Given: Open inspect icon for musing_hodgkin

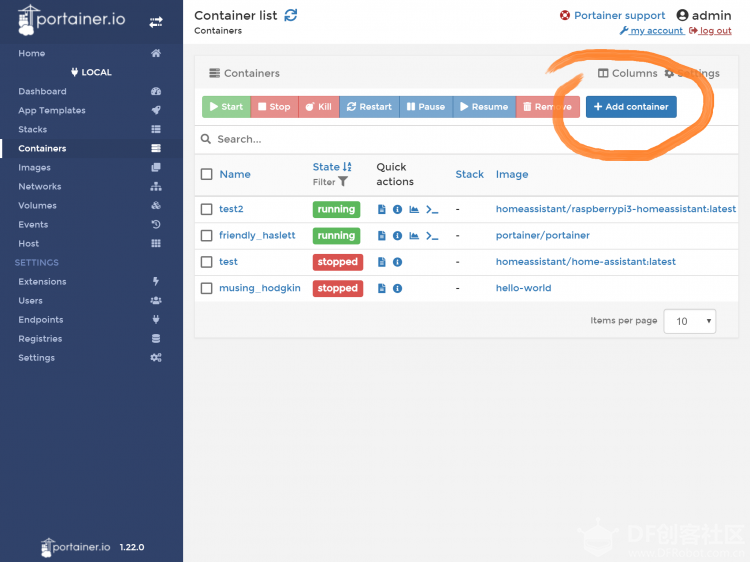Looking at the screenshot, I should pyautogui.click(x=397, y=288).
